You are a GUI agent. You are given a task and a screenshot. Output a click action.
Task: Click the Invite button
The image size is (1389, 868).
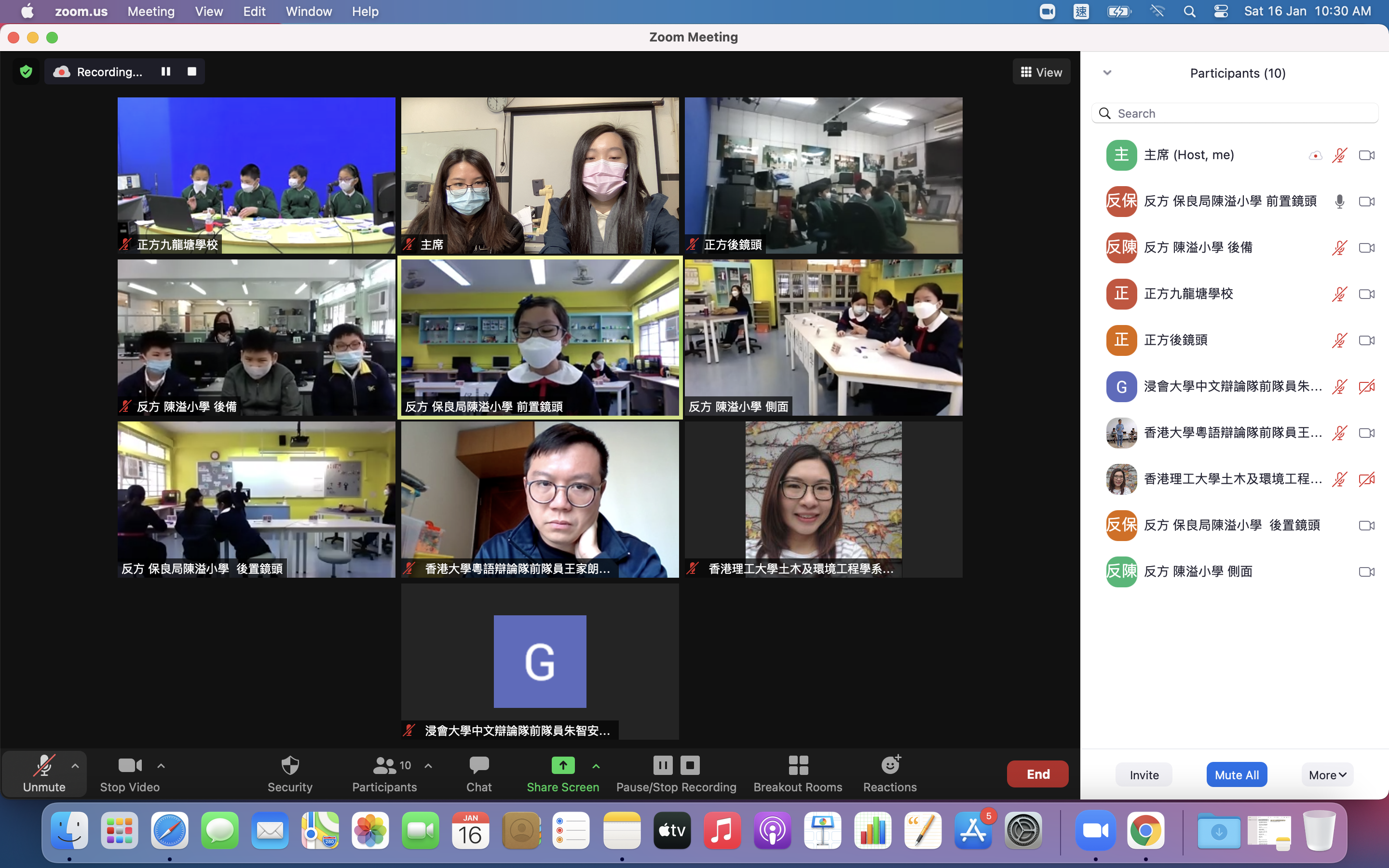coord(1144,774)
